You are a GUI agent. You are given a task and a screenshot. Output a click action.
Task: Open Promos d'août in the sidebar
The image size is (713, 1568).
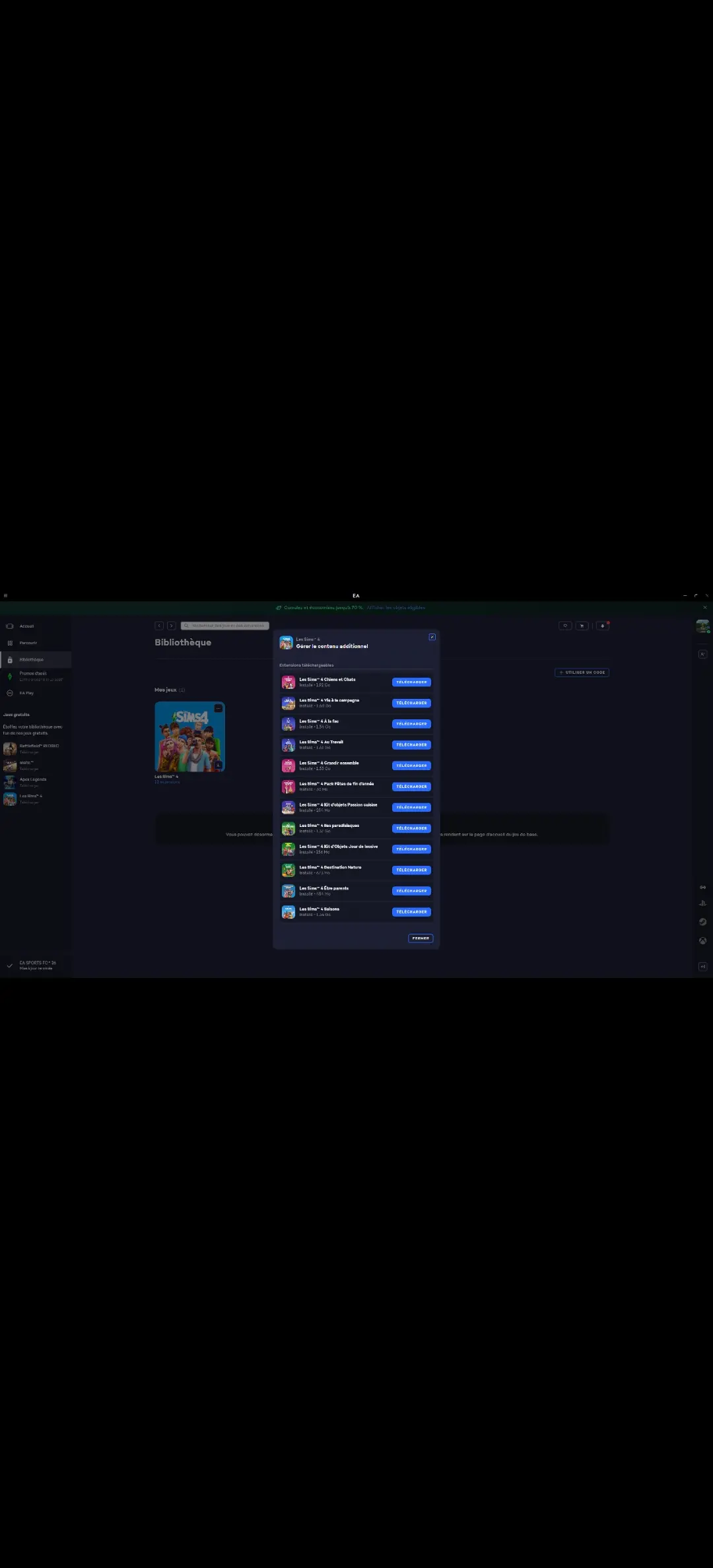(36, 676)
